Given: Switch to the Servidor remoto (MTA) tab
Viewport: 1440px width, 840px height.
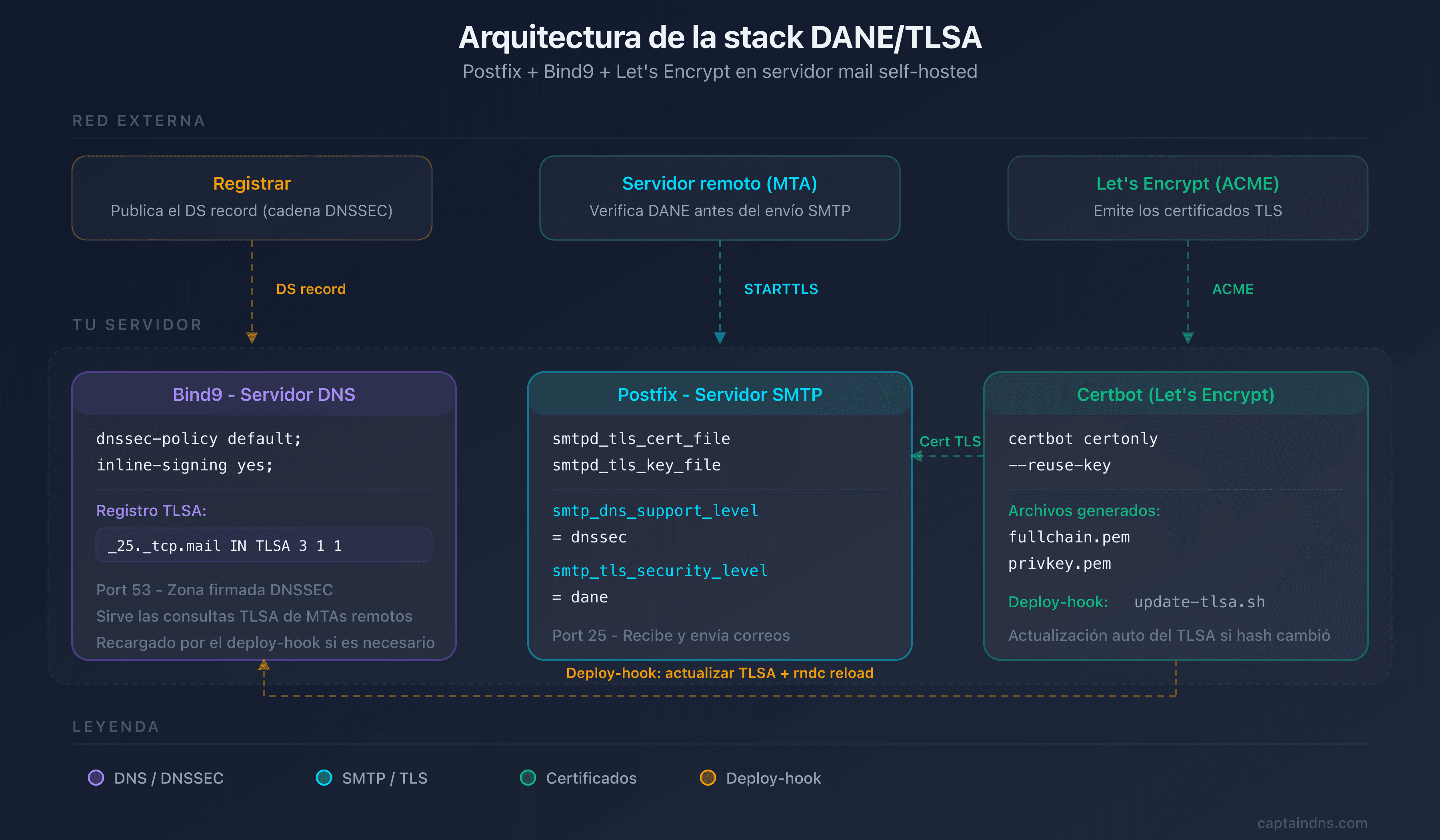Looking at the screenshot, I should 720,197.
